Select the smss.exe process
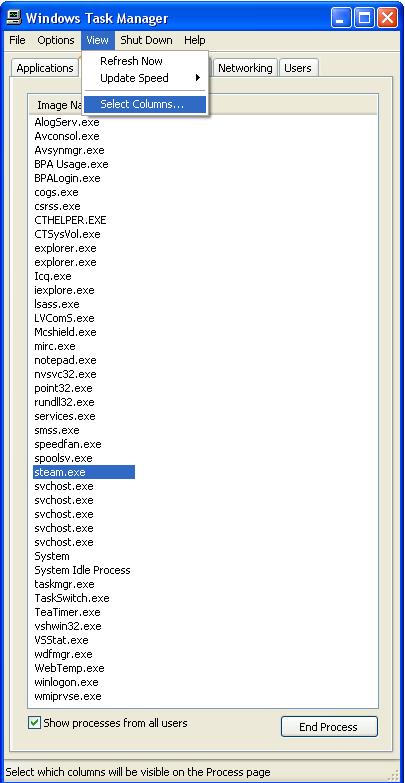The image size is (405, 783). [57, 430]
